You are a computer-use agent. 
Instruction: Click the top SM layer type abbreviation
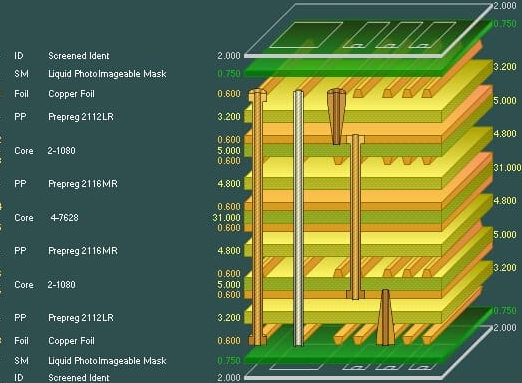tap(21, 74)
